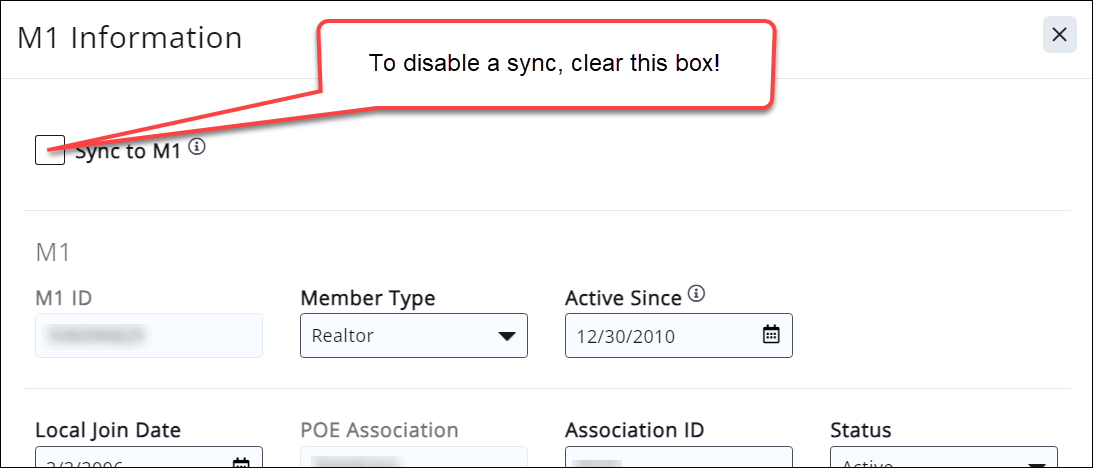This screenshot has width=1093, height=468.
Task: Click the blurred M1 ID field
Action: [x=148, y=335]
